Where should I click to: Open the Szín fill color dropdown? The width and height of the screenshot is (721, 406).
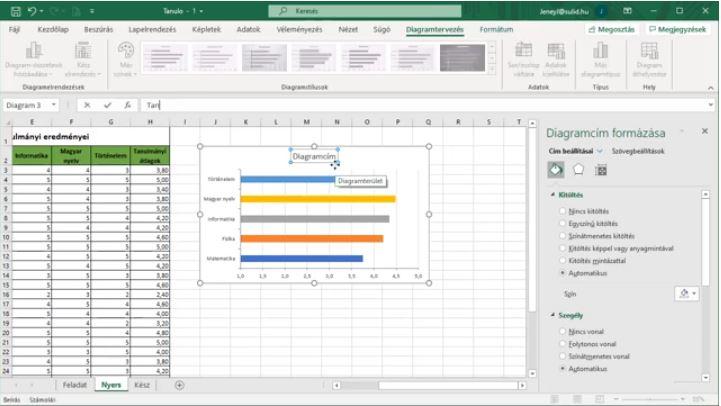[x=686, y=294]
